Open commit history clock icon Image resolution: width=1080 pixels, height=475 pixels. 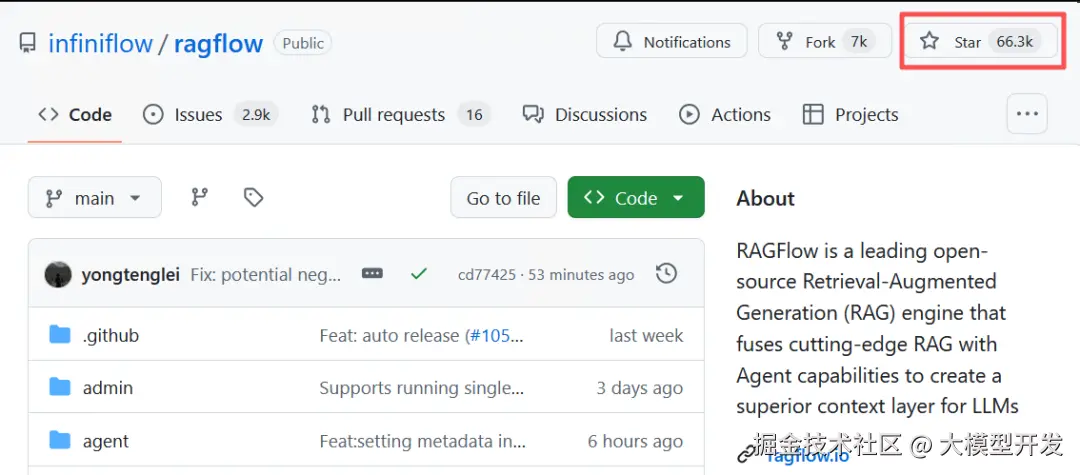pos(666,274)
